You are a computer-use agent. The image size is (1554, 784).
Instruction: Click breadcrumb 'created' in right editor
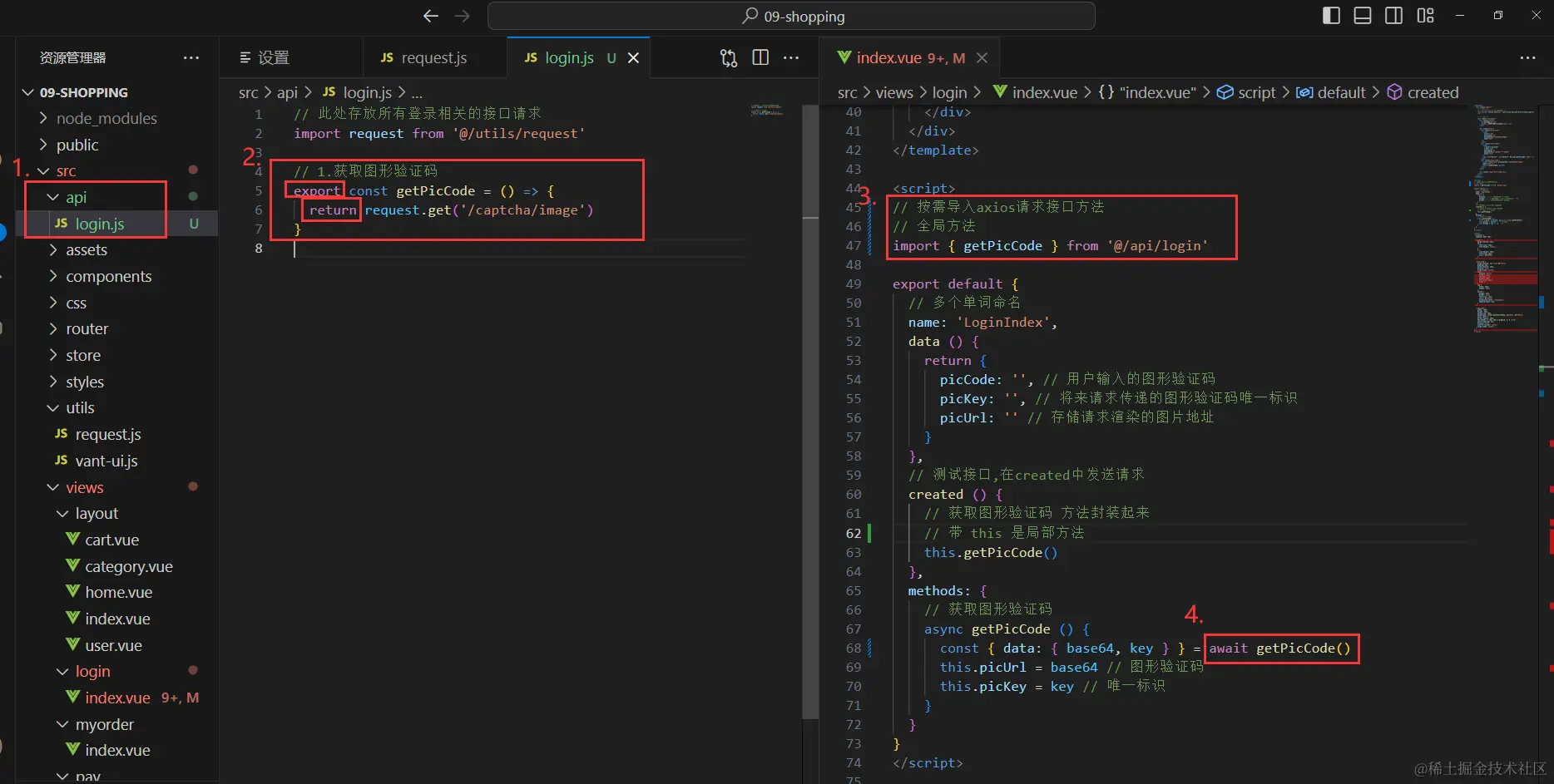click(1433, 92)
